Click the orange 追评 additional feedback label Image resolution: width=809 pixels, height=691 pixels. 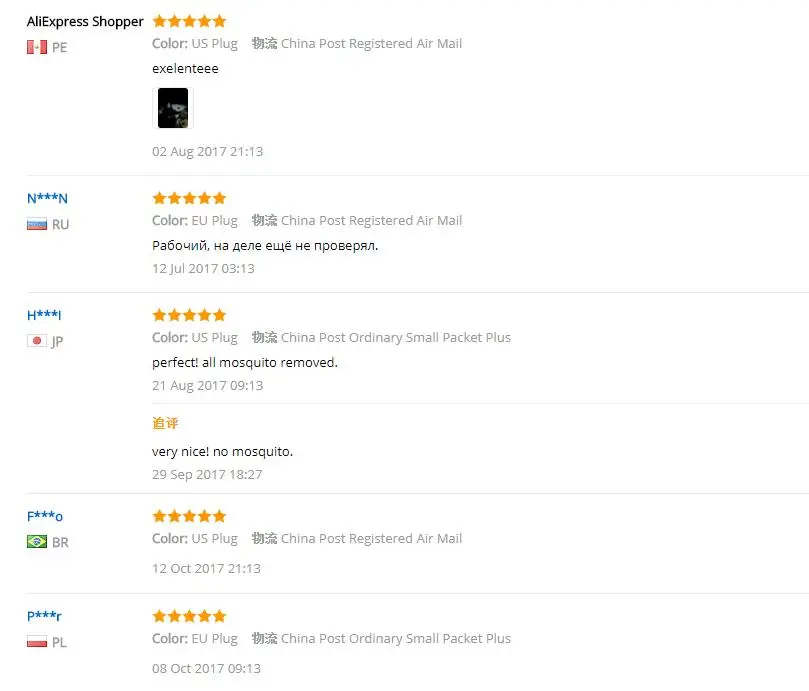[165, 423]
